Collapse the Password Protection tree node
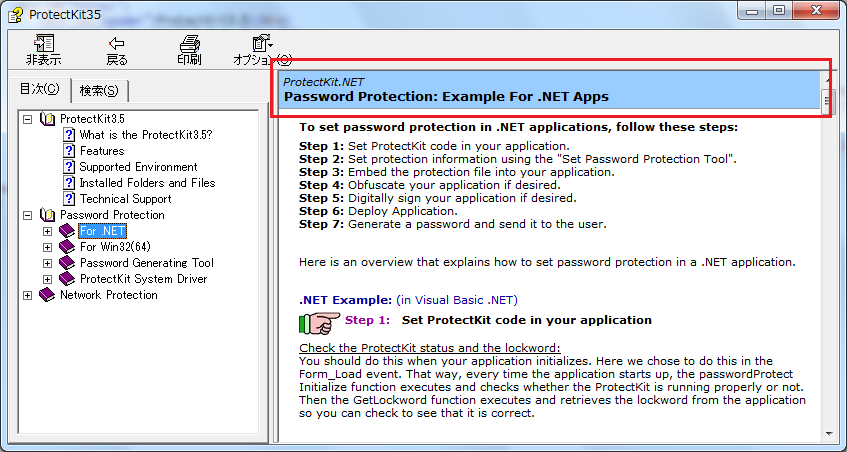Image resolution: width=847 pixels, height=452 pixels. (28, 215)
